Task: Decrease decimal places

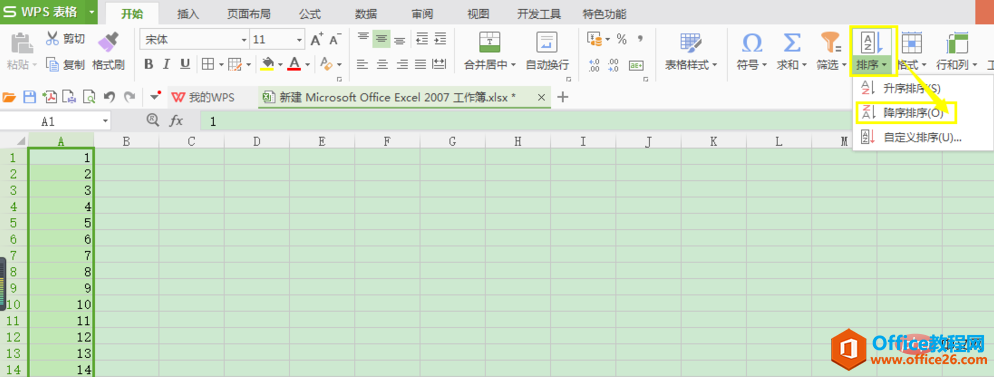Action: click(614, 65)
